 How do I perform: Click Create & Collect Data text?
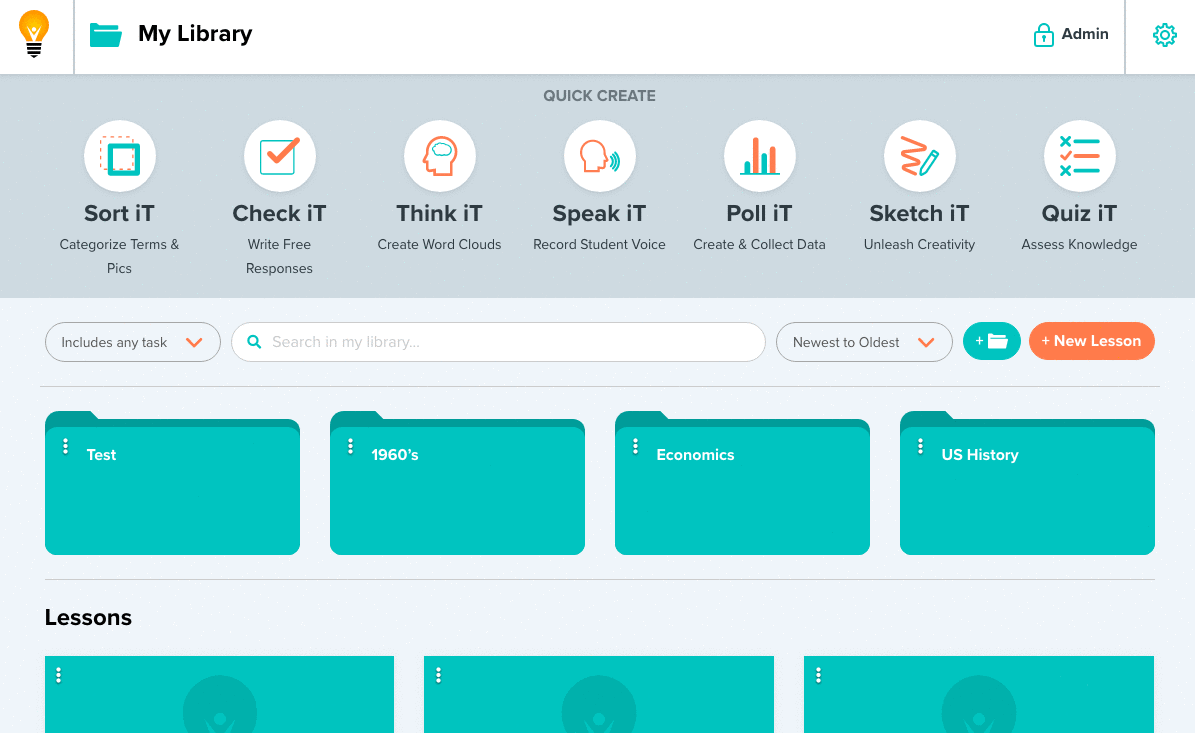pos(760,245)
